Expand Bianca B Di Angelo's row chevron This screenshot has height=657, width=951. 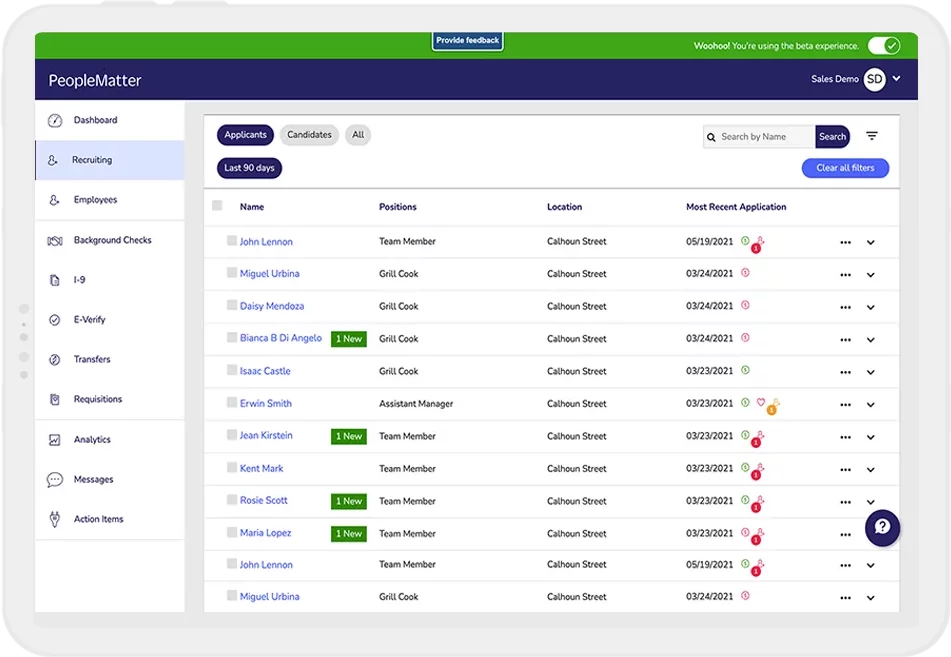coord(870,340)
